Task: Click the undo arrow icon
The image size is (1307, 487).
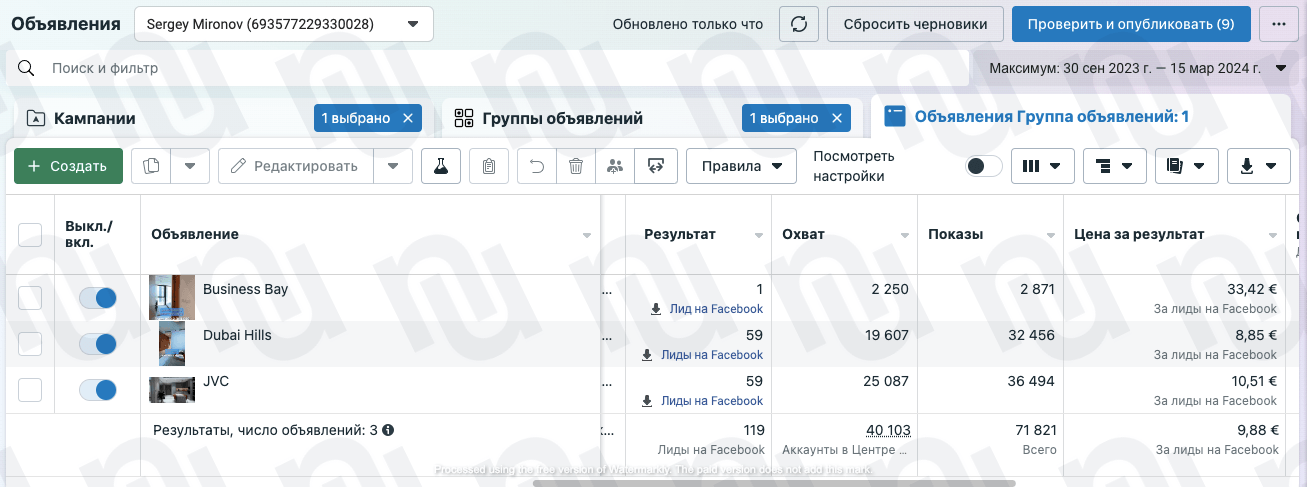Action: 537,166
